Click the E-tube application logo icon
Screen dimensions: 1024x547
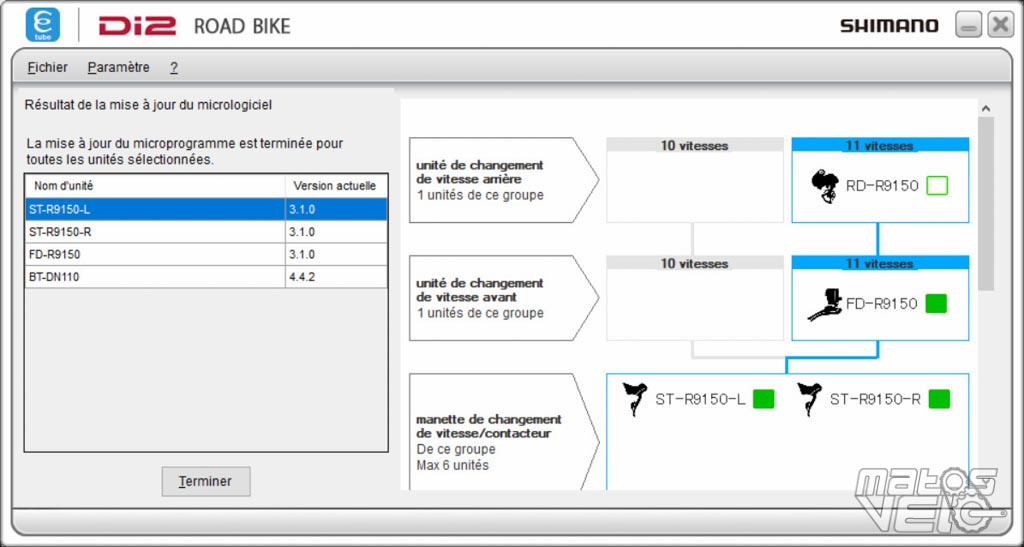[42, 25]
